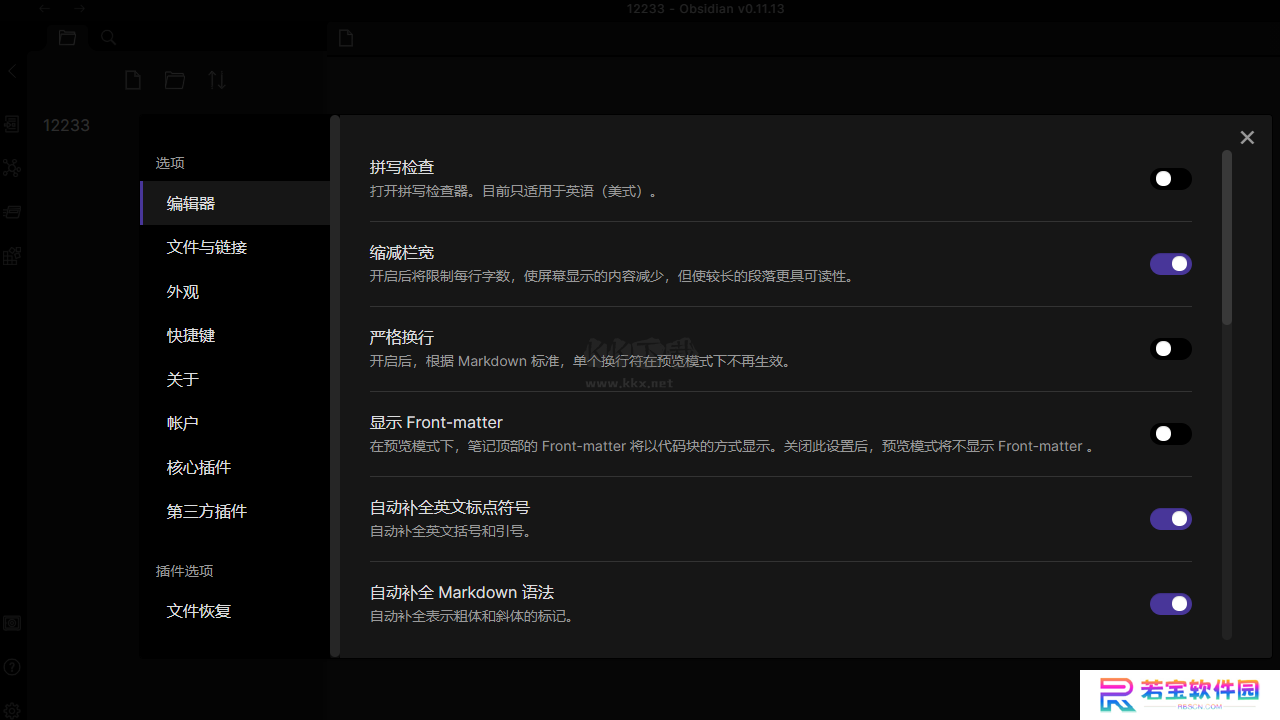This screenshot has height=720, width=1280.
Task: Open the quick switcher ribbon icon
Action: (12, 124)
